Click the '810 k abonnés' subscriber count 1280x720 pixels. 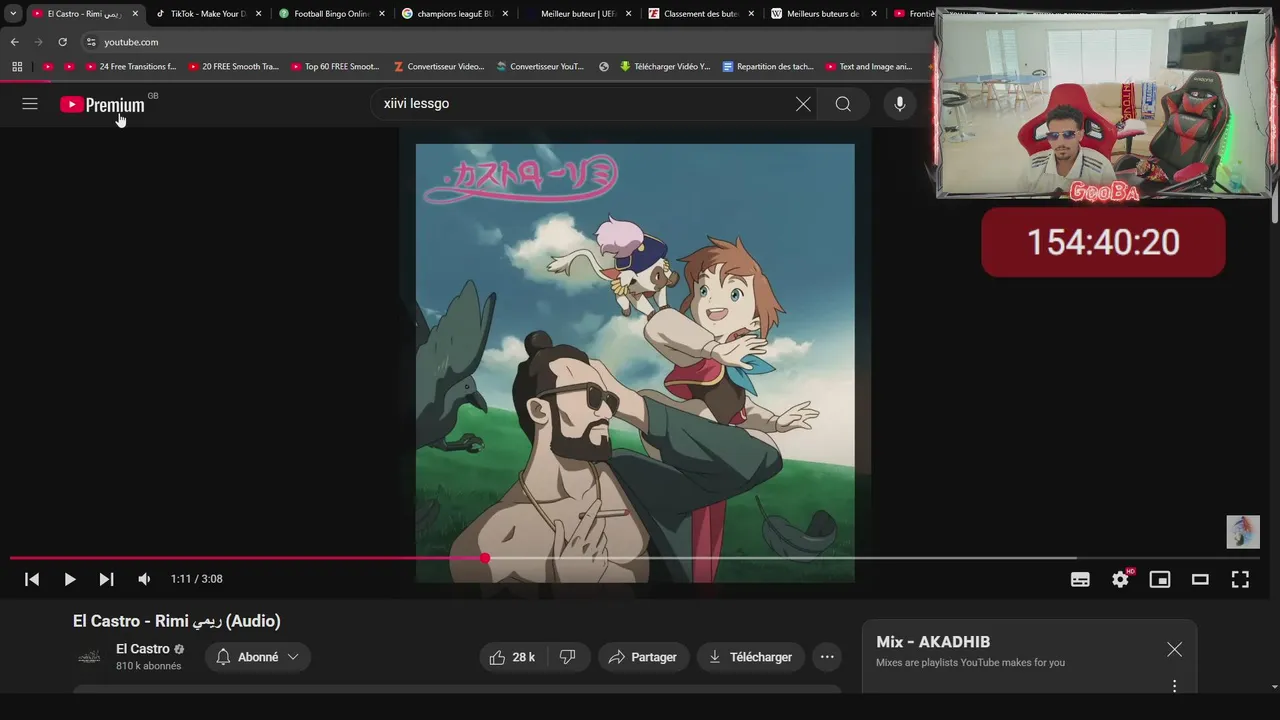pyautogui.click(x=148, y=666)
